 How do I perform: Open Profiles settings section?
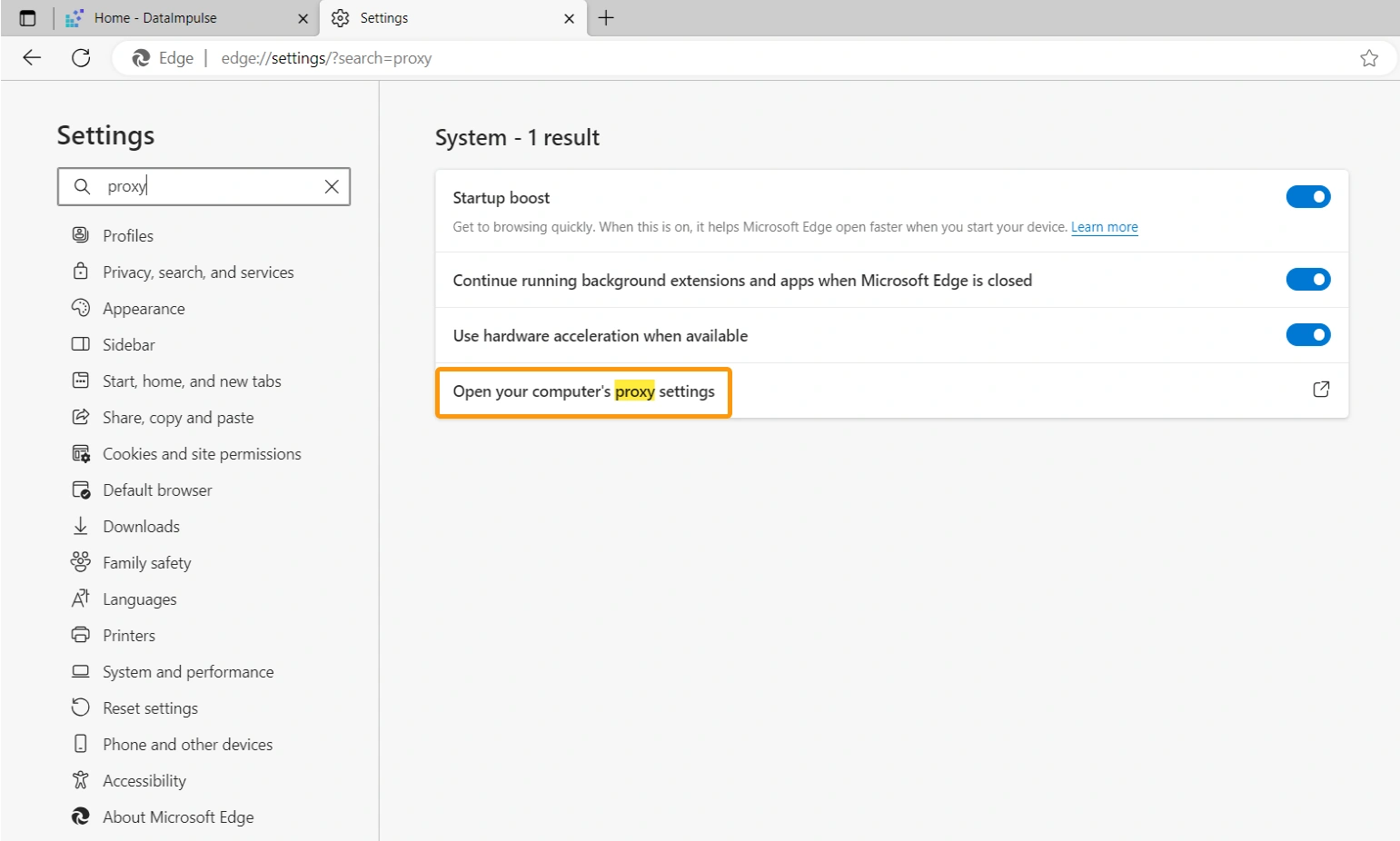(x=128, y=236)
